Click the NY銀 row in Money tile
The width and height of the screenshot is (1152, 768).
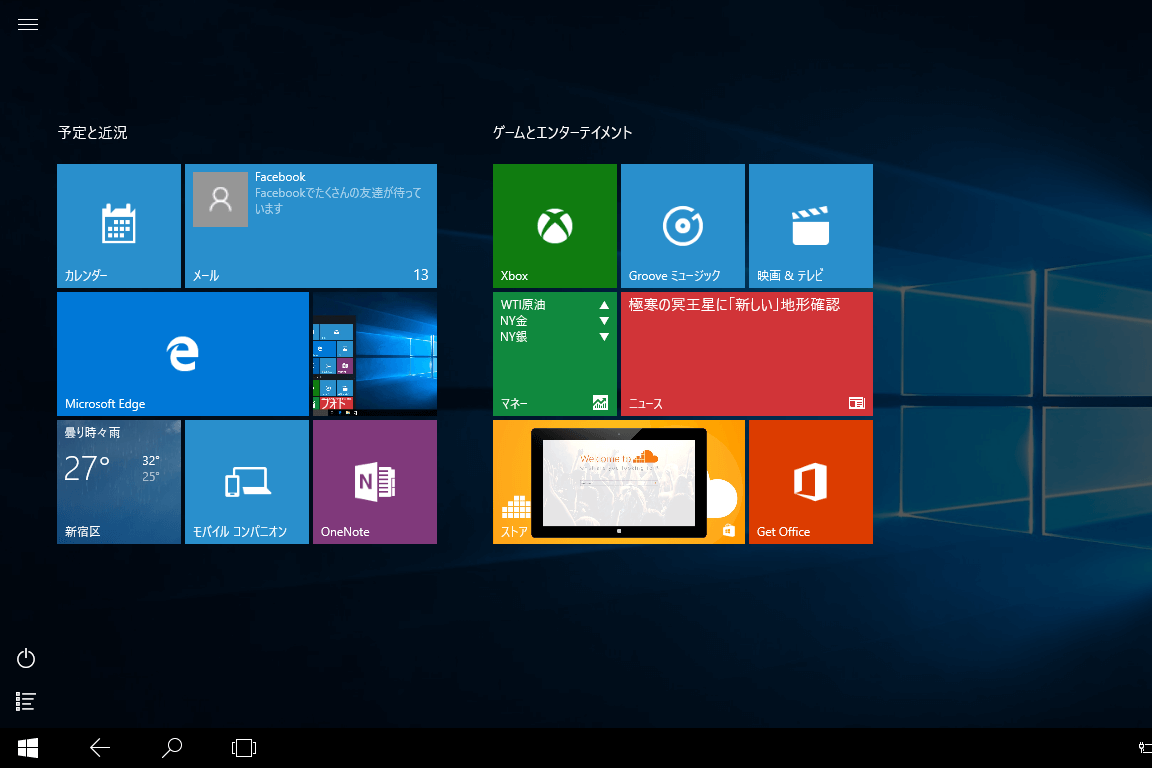click(555, 337)
